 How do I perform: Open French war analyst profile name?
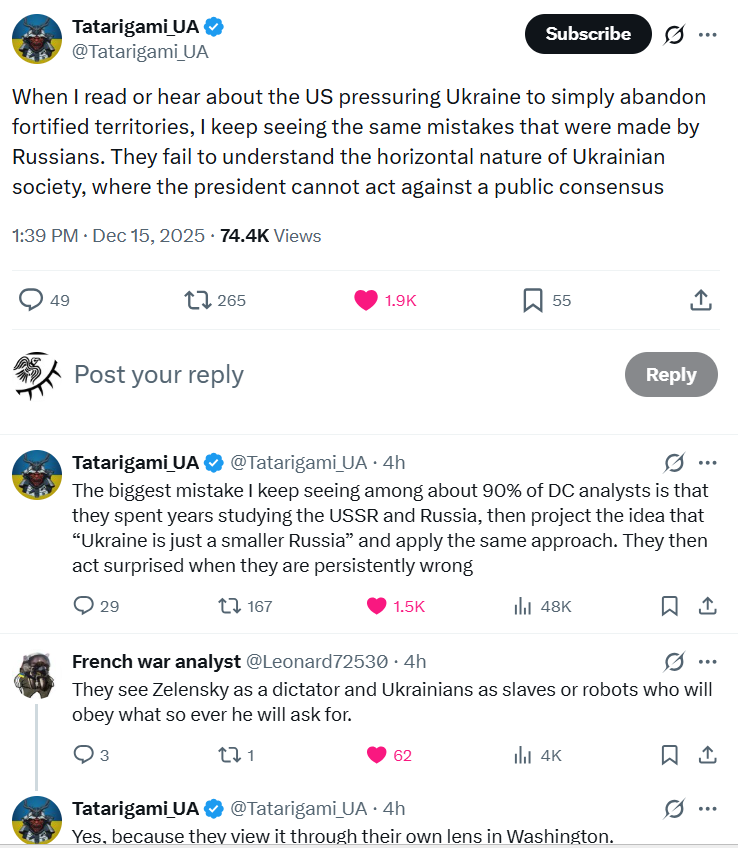[156, 661]
